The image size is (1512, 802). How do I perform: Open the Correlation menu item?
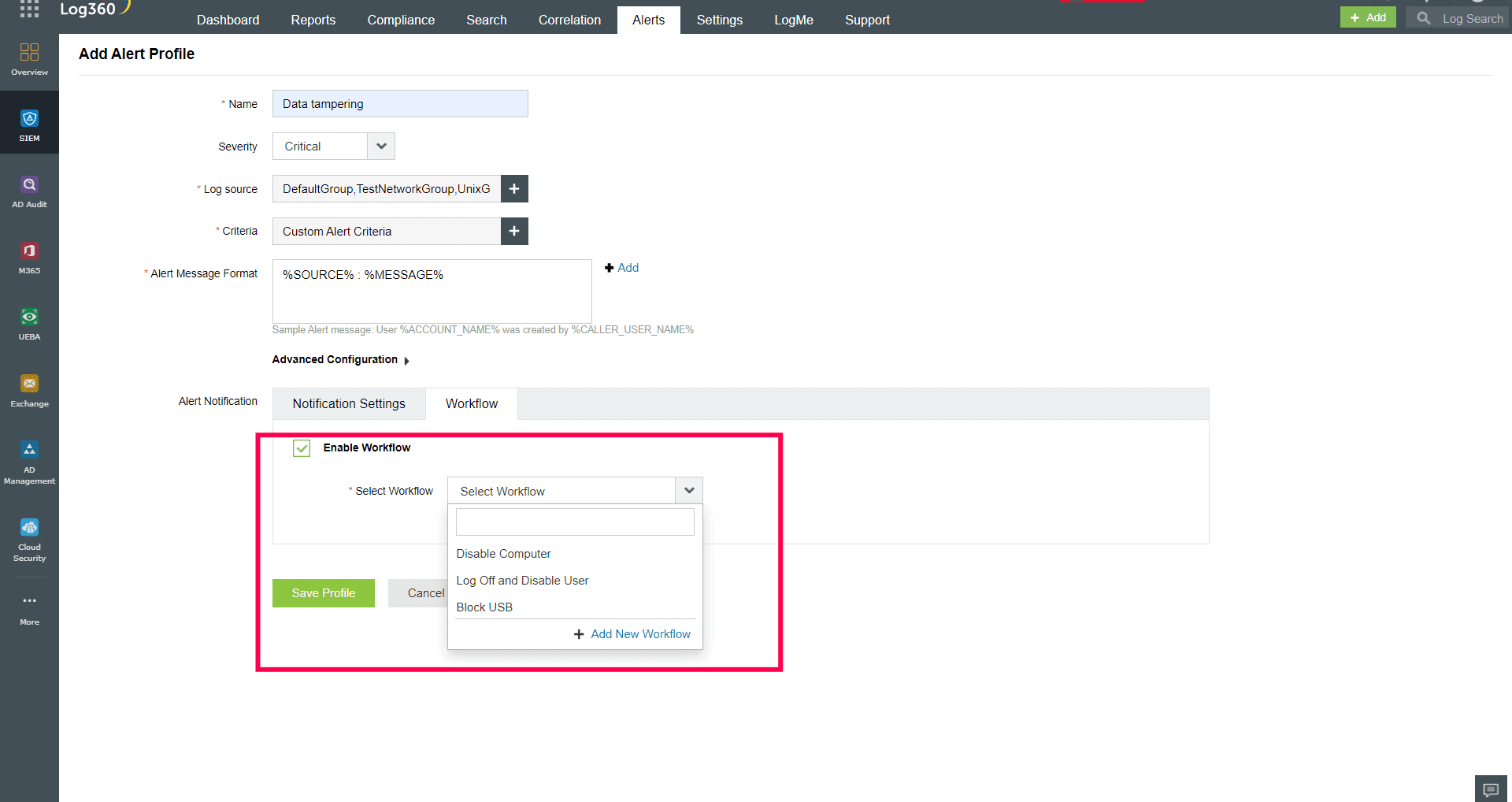tap(569, 20)
